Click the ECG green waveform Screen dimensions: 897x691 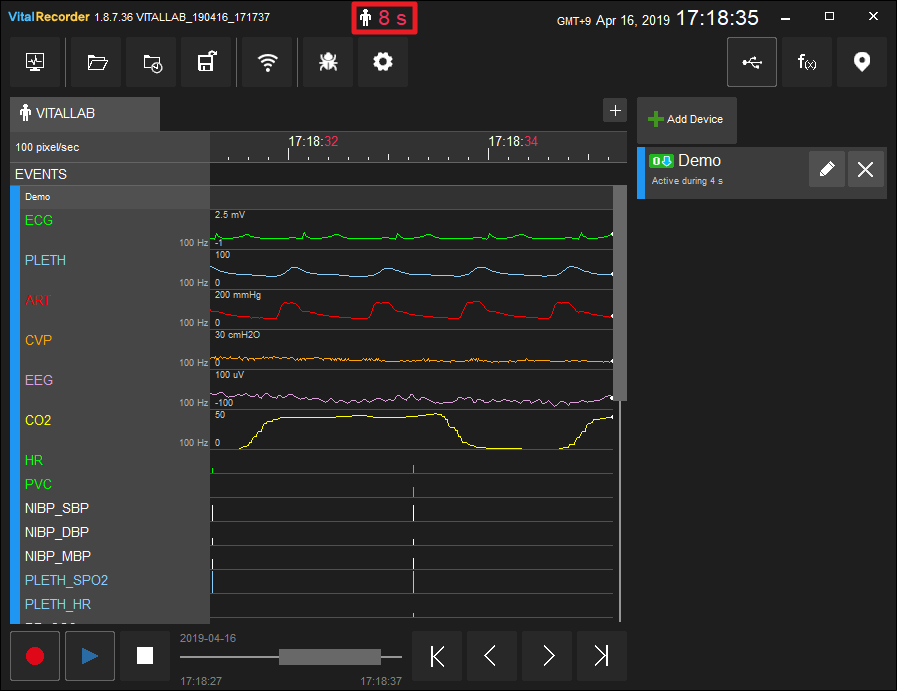click(411, 236)
